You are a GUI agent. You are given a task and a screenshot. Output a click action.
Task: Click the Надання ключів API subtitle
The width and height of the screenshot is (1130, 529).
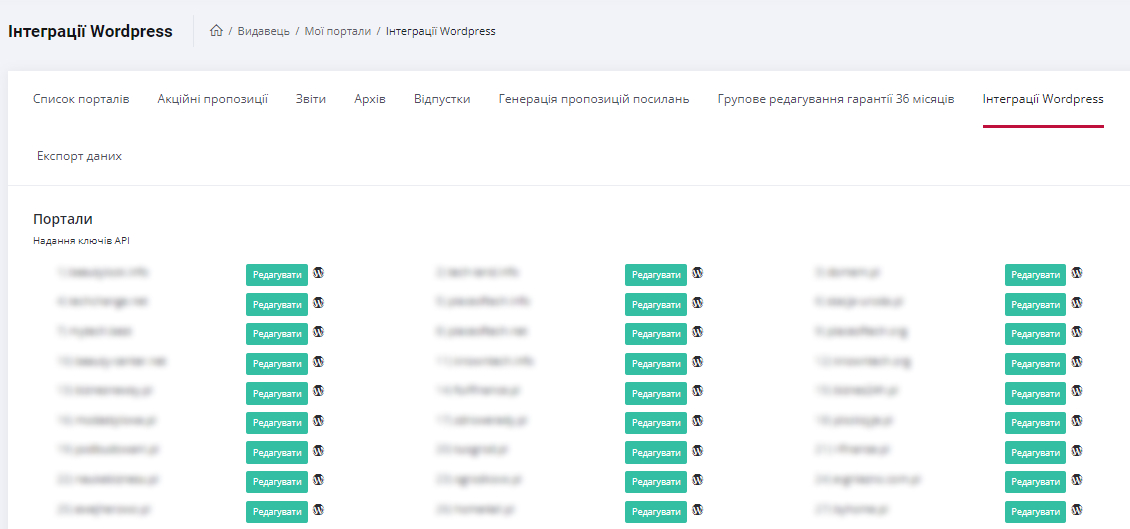pos(81,241)
